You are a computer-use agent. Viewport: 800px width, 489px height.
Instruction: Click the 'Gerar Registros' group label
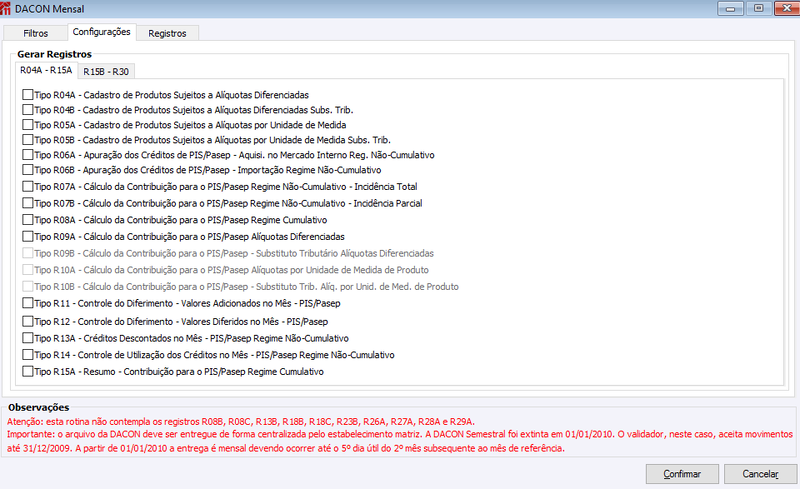coord(55,54)
